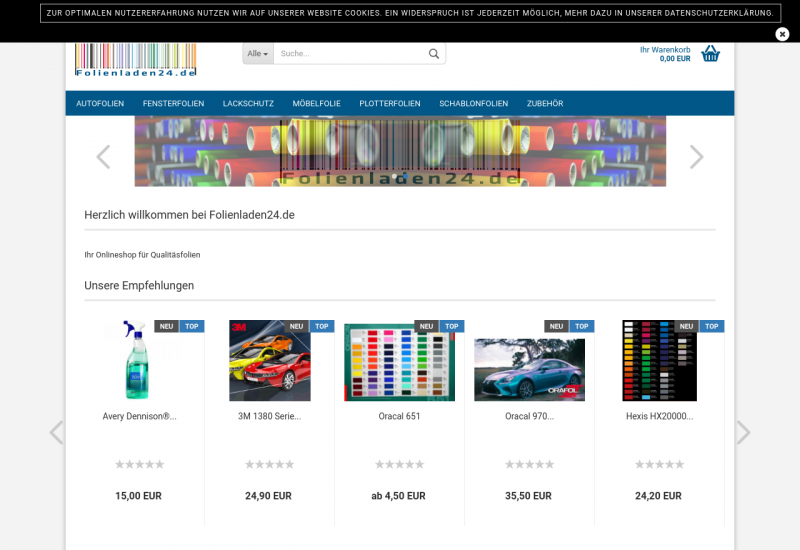Open the Autofolien menu
The width and height of the screenshot is (800, 550).
100,104
